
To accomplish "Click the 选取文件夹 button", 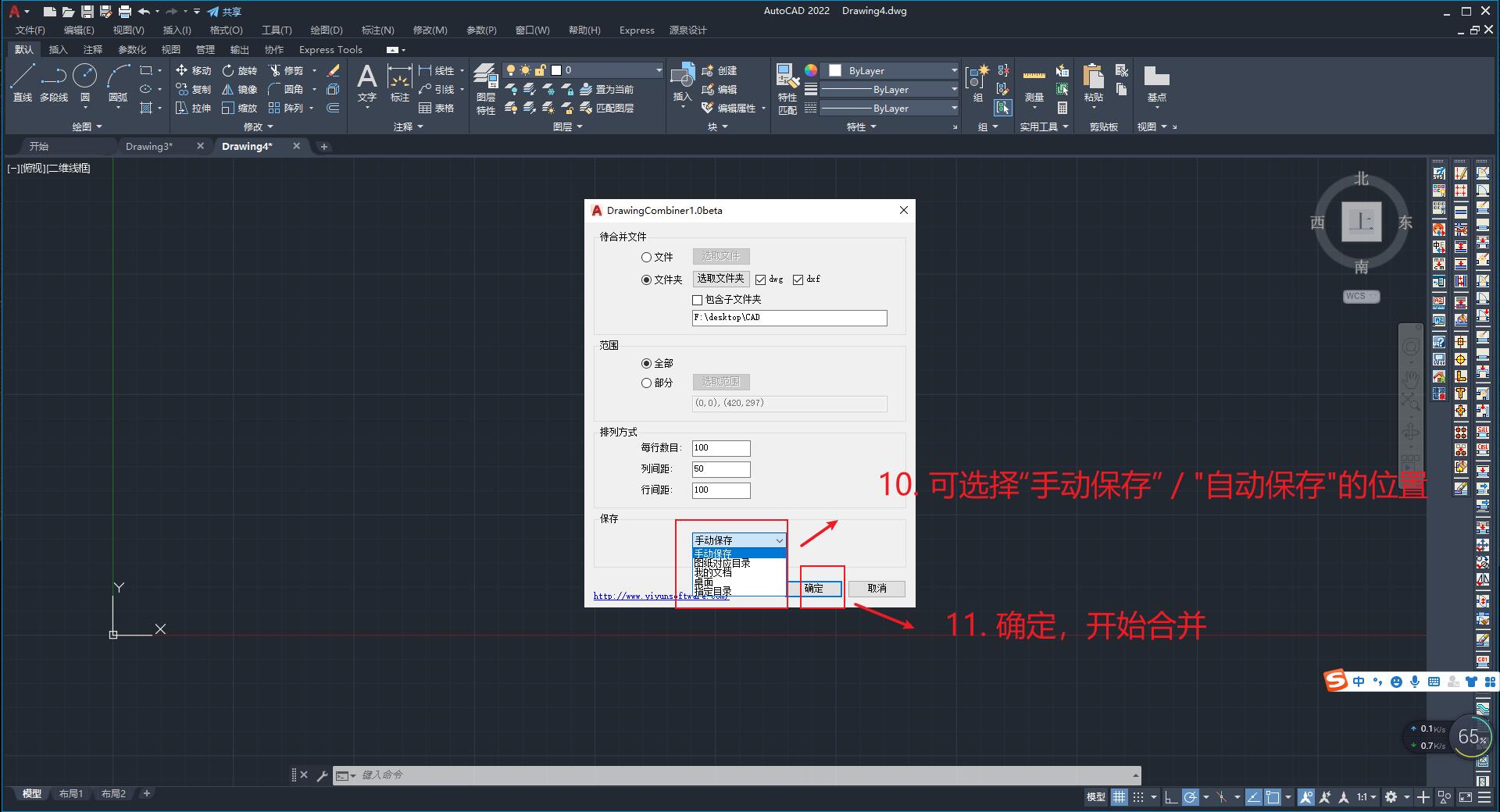I will pyautogui.click(x=721, y=279).
